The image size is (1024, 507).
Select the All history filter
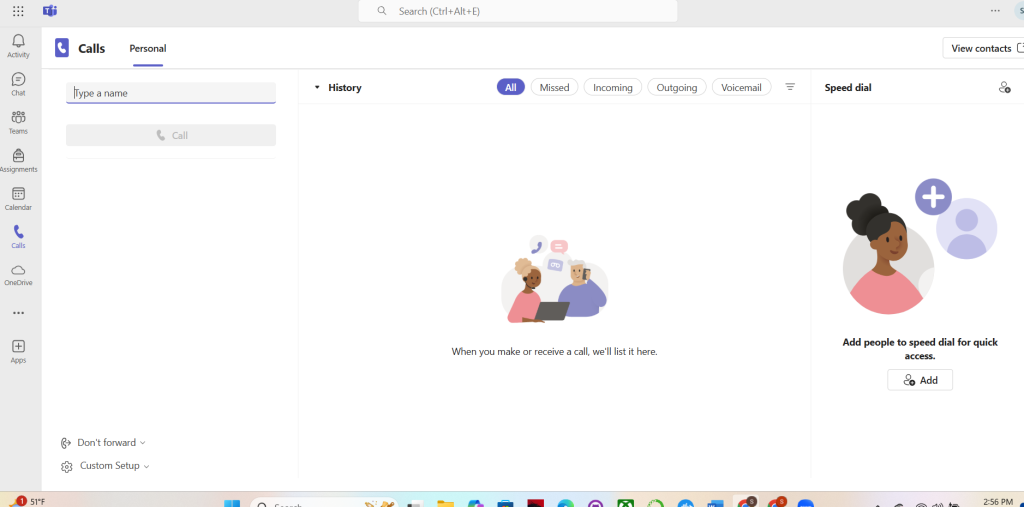510,87
